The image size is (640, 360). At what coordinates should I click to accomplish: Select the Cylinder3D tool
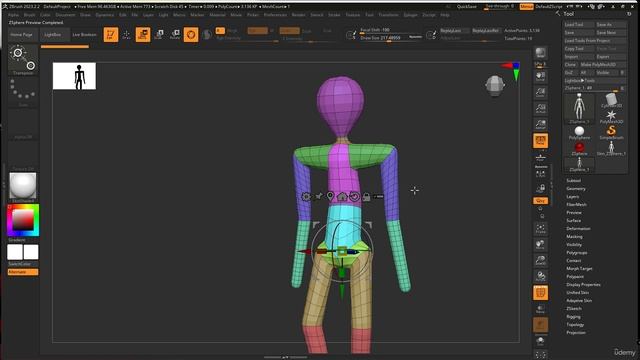[x=611, y=100]
